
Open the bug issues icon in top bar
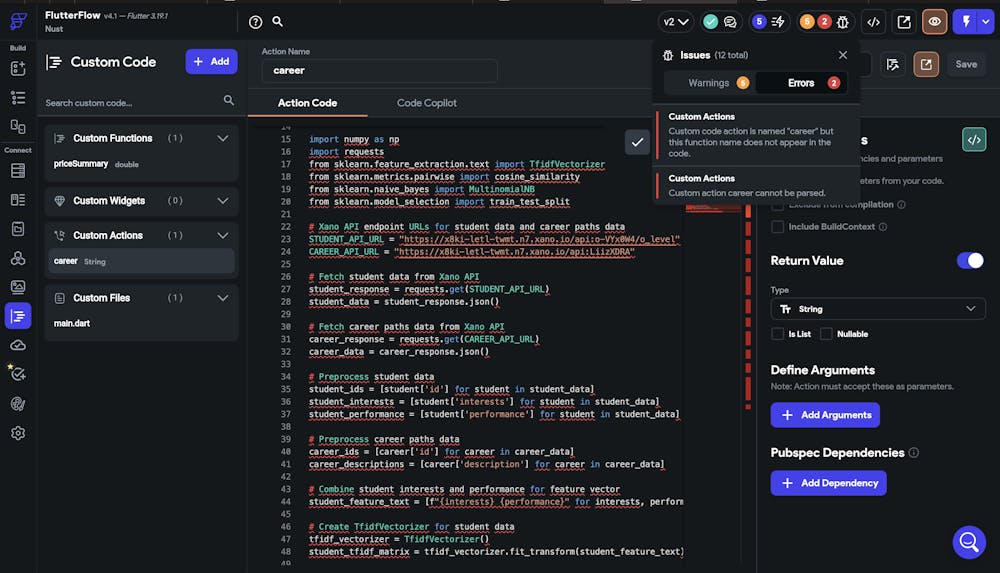(844, 22)
